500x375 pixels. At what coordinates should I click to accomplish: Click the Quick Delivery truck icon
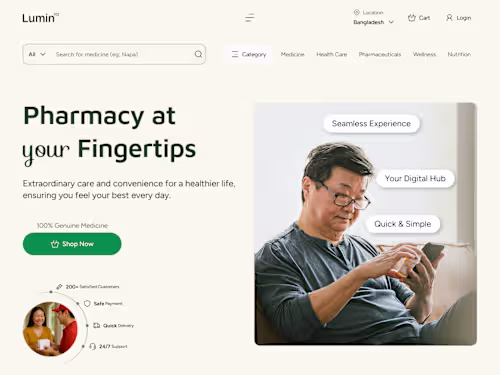tap(97, 325)
